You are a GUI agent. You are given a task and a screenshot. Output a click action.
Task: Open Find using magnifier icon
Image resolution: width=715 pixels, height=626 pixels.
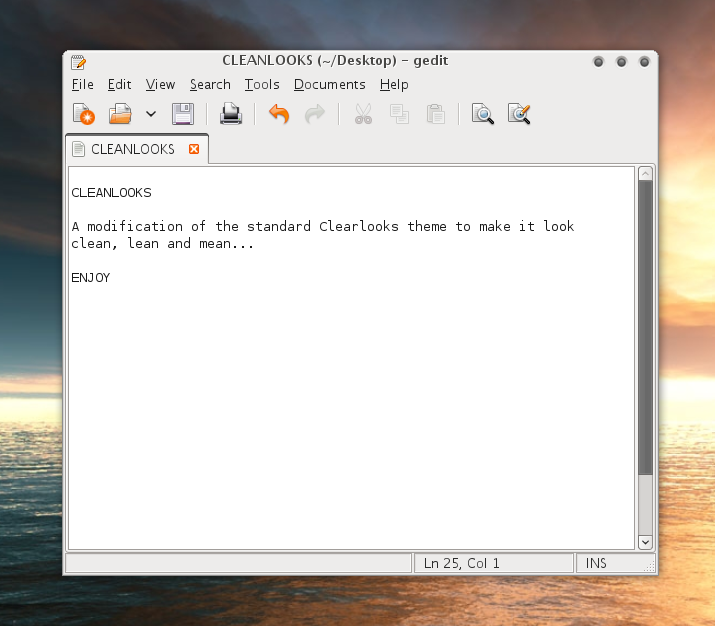point(482,114)
